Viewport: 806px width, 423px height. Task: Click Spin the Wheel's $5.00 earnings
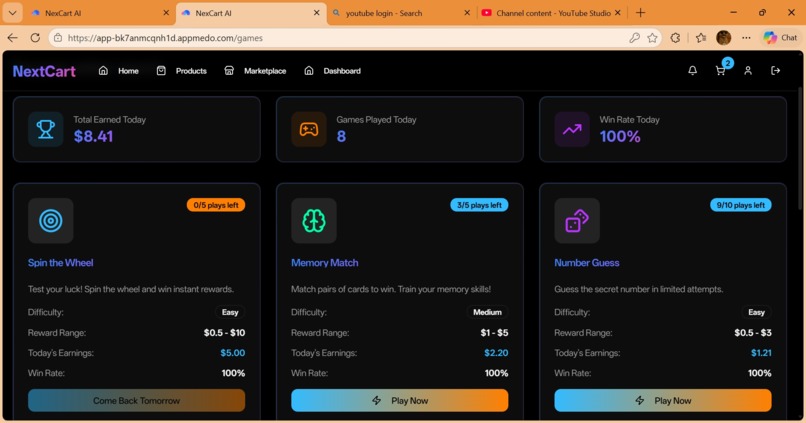(x=233, y=353)
